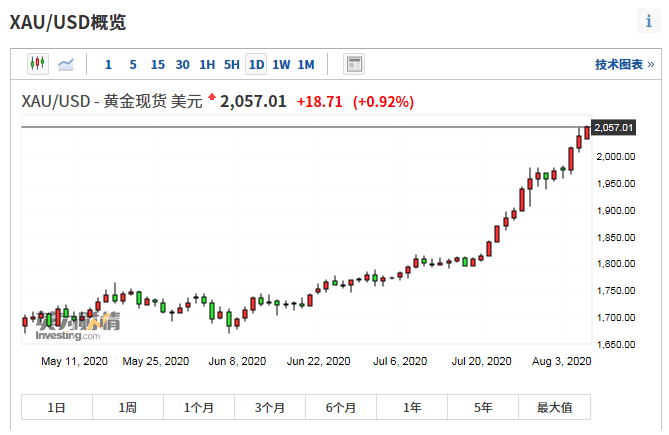Screen dimensions: 669x435
Task: Click the 1,750.00 price axis label
Action: [x=616, y=290]
